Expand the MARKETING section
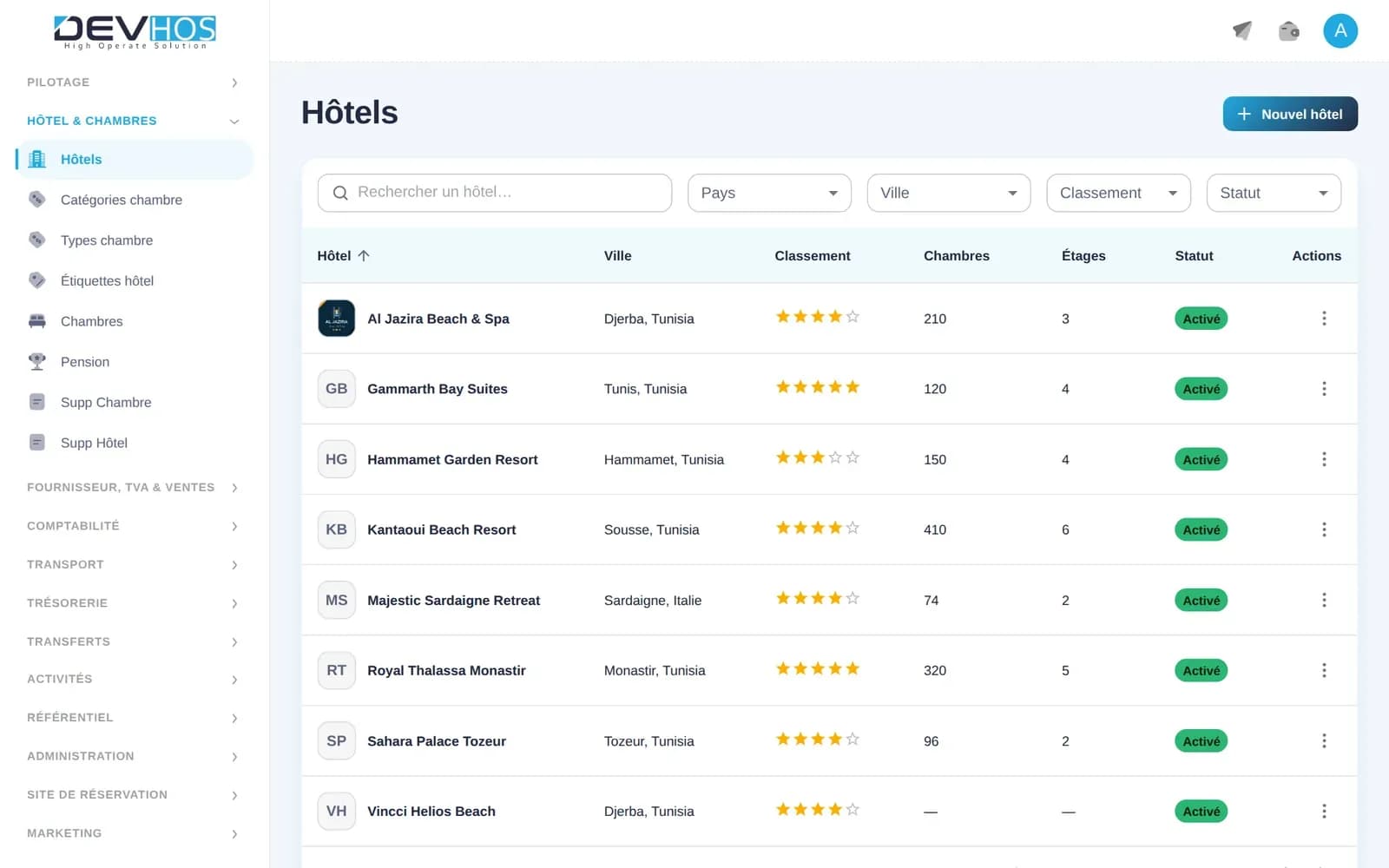This screenshot has width=1389, height=868. point(133,833)
